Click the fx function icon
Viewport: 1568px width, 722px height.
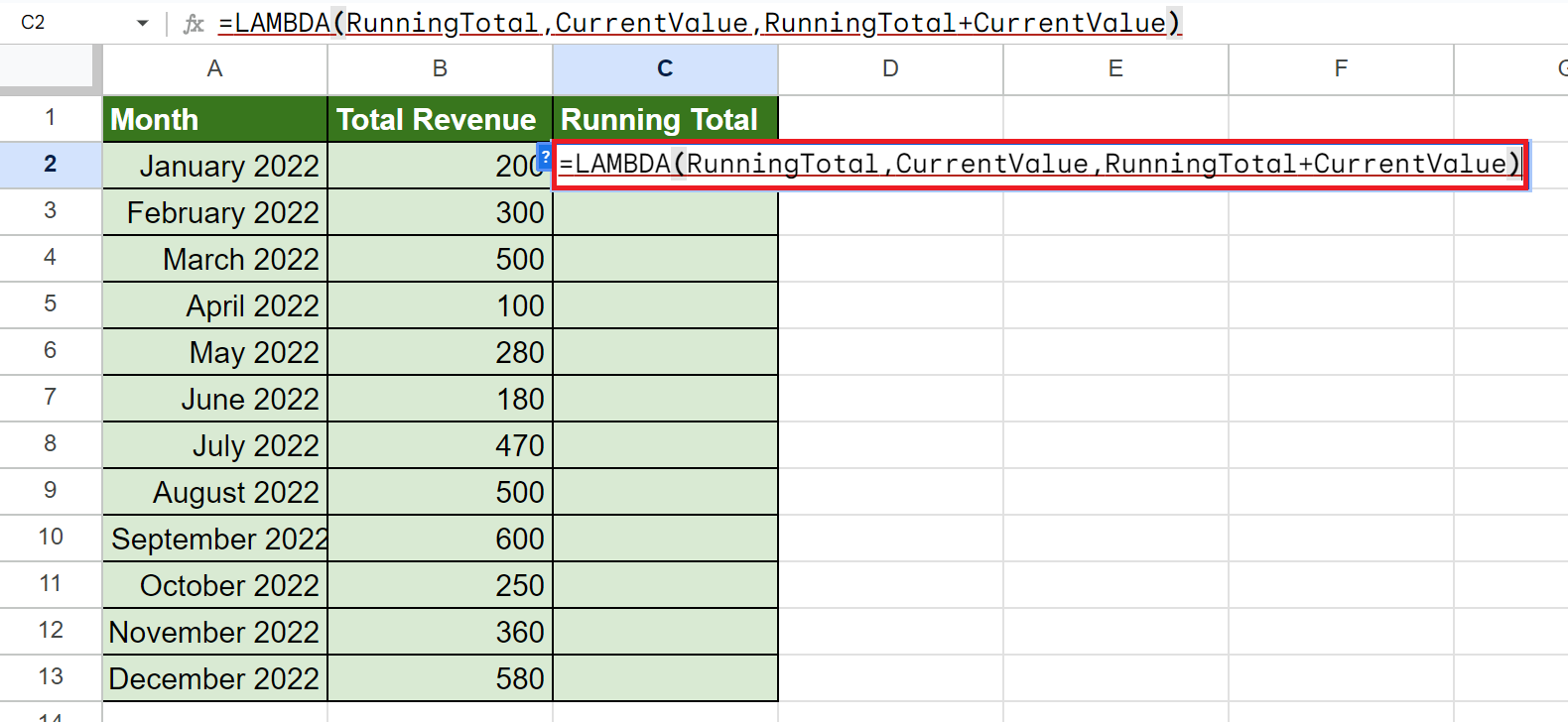pos(194,24)
